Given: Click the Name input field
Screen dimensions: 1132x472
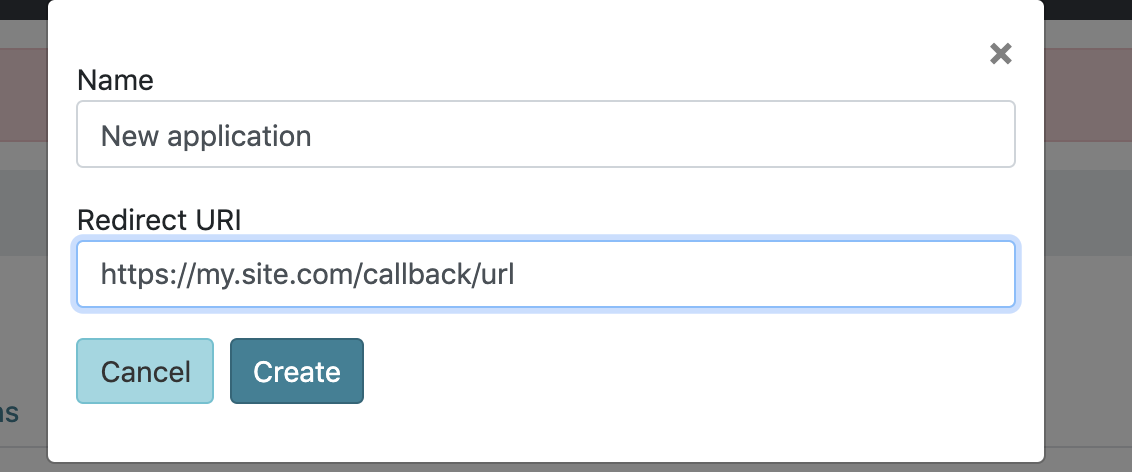Looking at the screenshot, I should point(546,134).
